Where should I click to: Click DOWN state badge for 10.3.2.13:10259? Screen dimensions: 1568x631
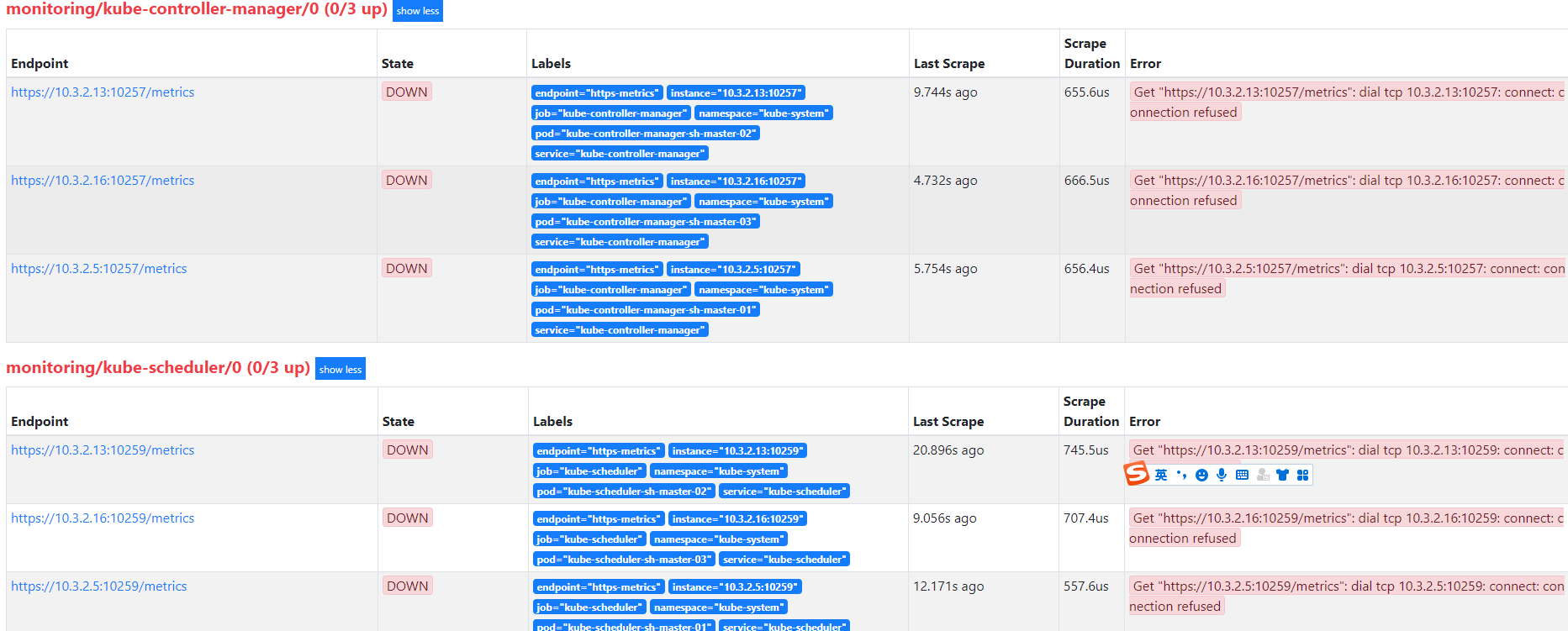coord(408,450)
